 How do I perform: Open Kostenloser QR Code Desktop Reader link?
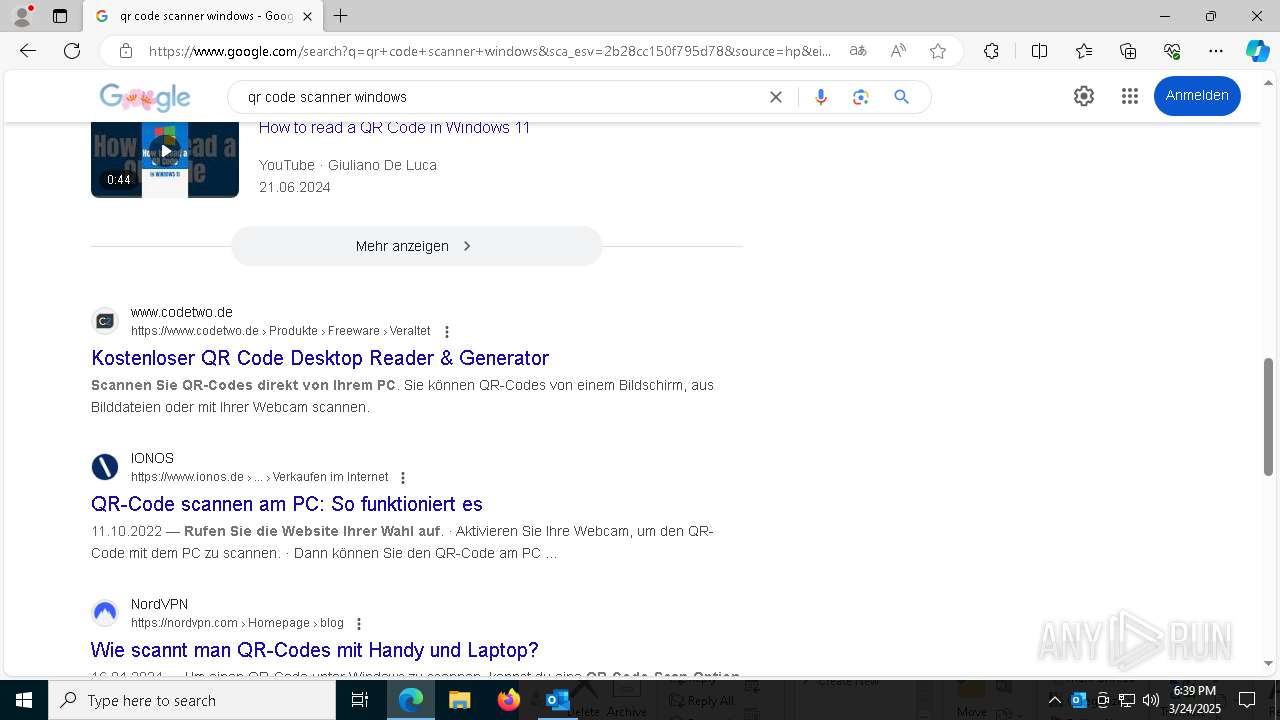[x=320, y=358]
